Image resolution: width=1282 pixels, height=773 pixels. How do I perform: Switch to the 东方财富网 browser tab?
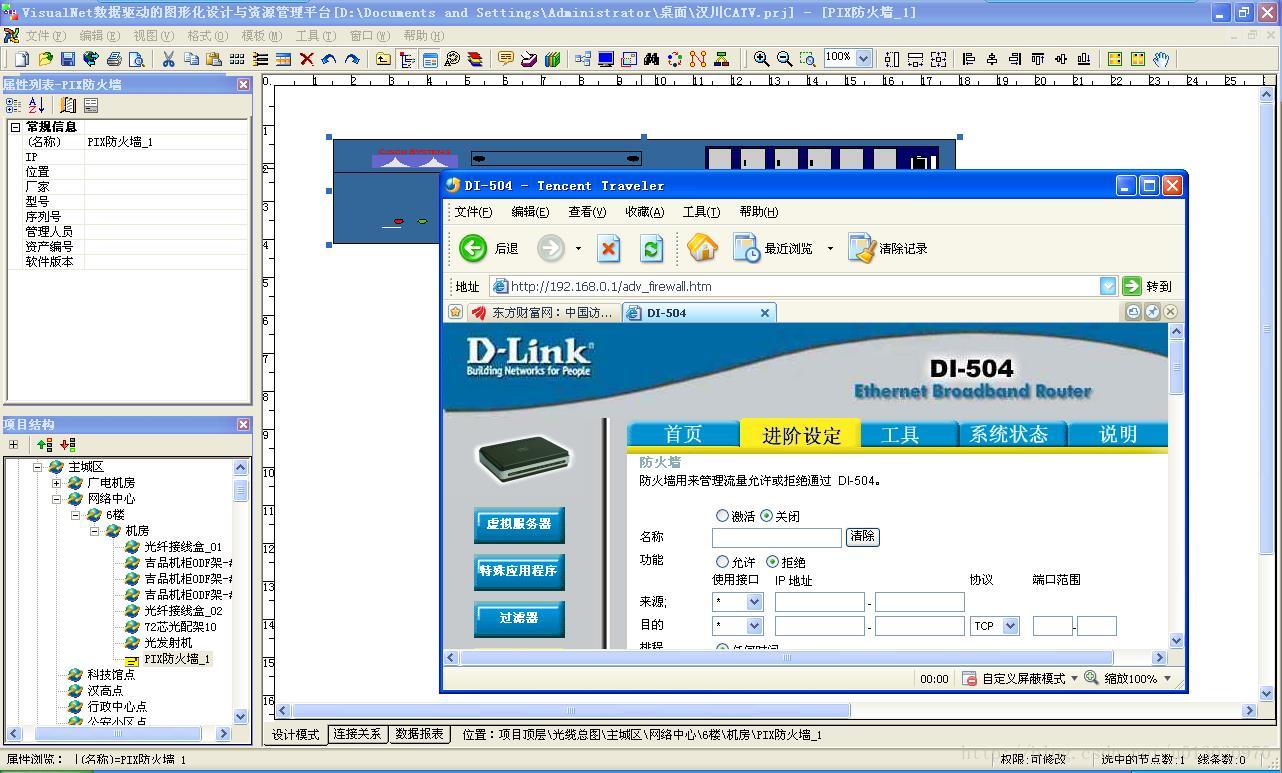(543, 312)
